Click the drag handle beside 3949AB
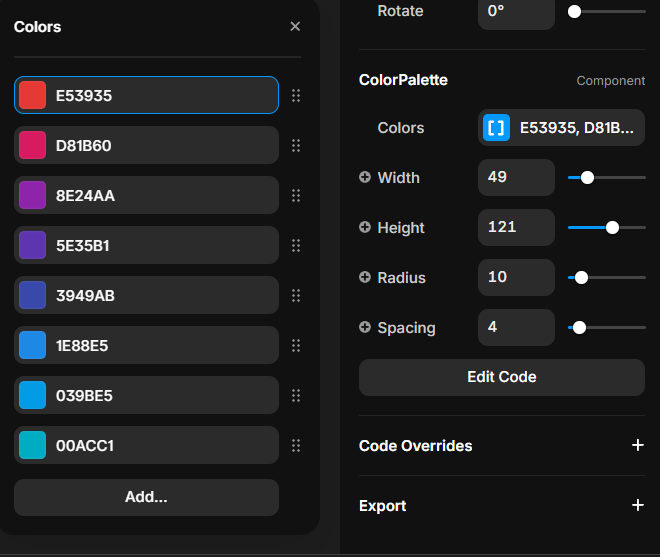This screenshot has width=660, height=557. pos(295,296)
